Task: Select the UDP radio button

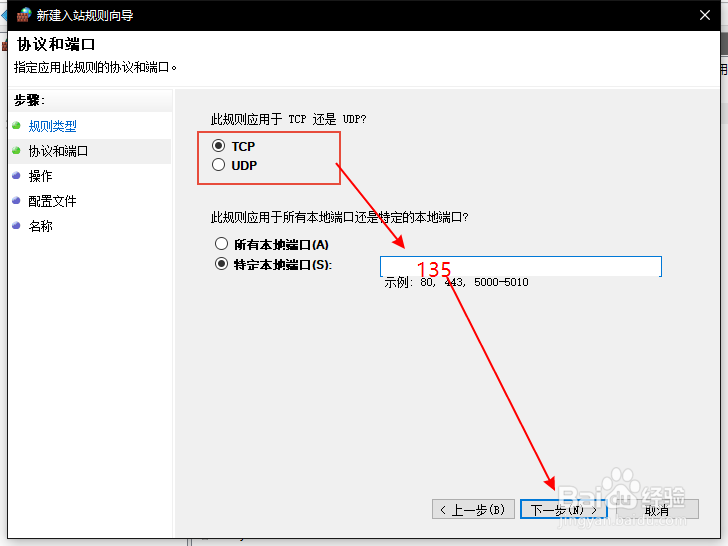Action: pos(219,165)
